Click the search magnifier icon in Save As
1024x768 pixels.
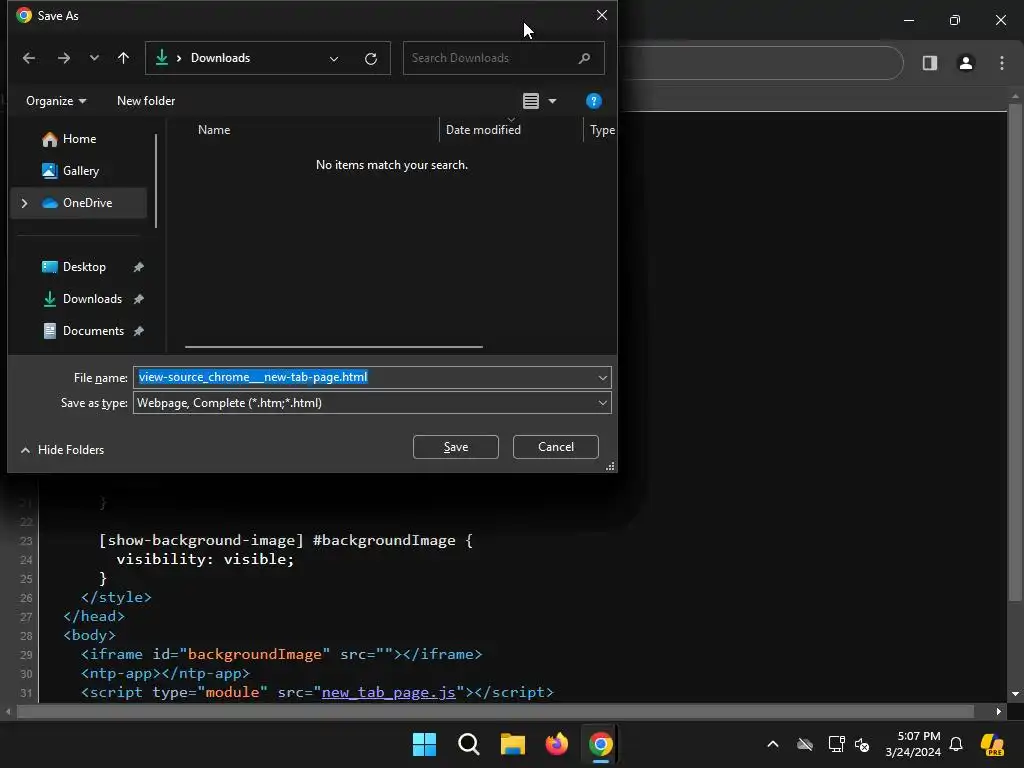coord(584,58)
